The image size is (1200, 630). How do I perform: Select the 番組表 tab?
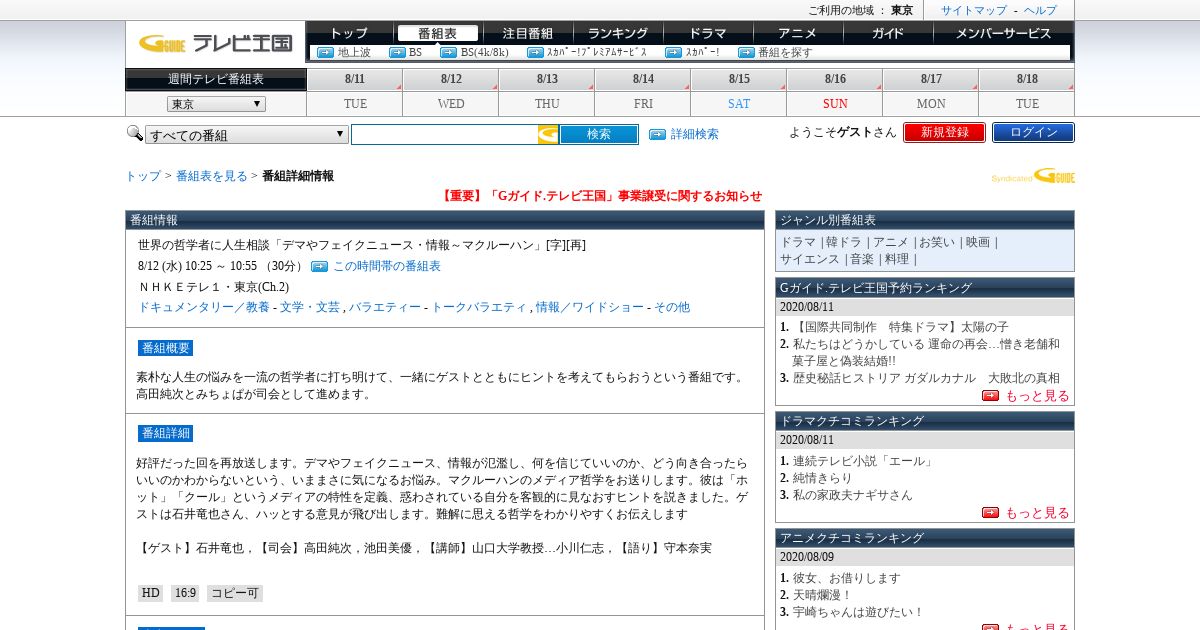[x=437, y=33]
